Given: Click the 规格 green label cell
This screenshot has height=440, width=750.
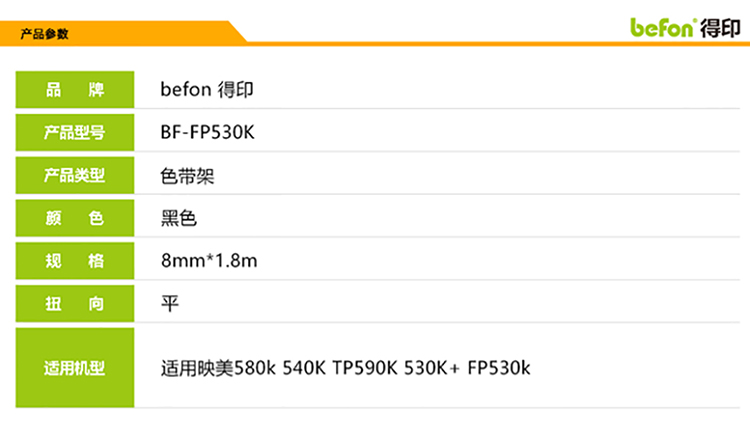Looking at the screenshot, I should coord(75,261).
